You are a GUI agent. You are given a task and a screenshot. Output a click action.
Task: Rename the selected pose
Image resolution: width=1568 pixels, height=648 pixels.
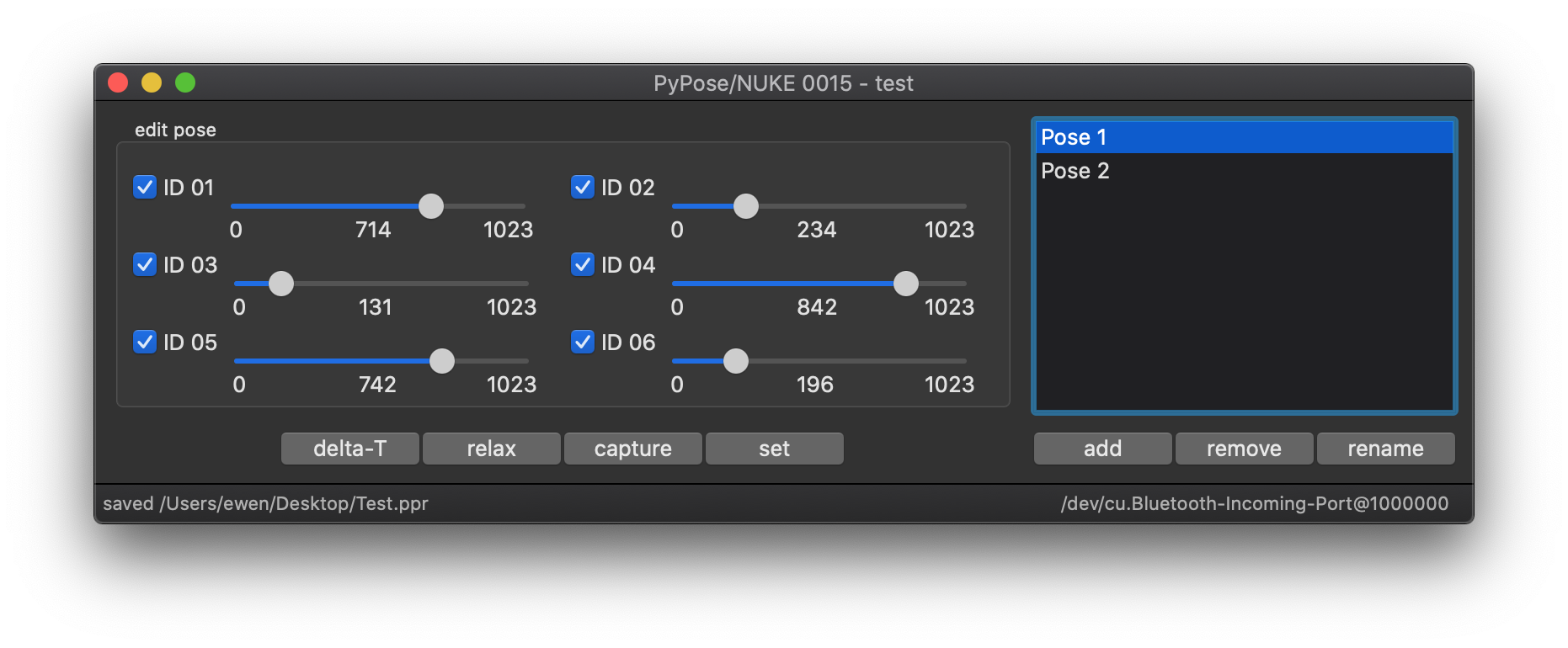[x=1386, y=449]
